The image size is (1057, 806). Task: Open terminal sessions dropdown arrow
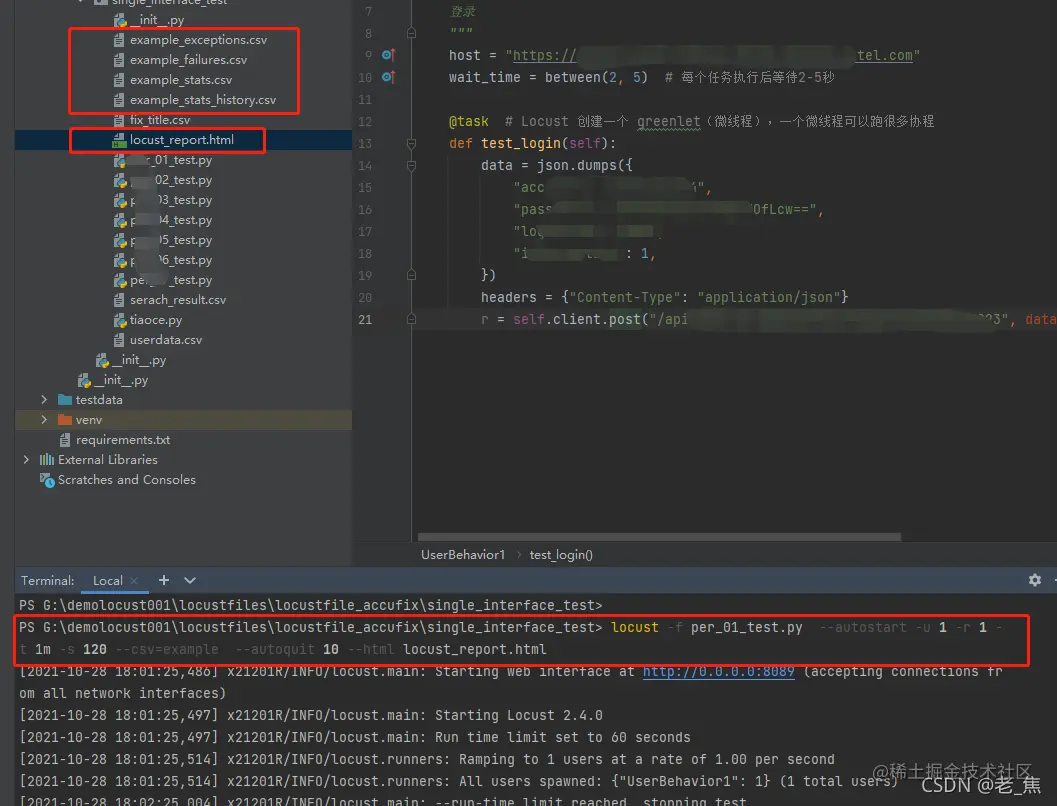pyautogui.click(x=190, y=580)
